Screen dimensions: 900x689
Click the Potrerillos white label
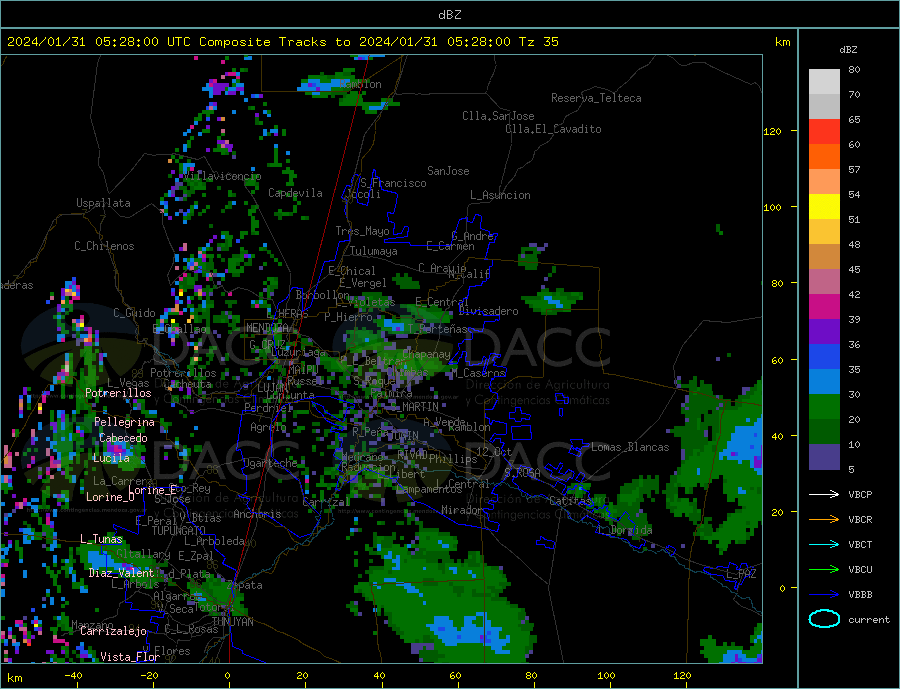tap(118, 393)
